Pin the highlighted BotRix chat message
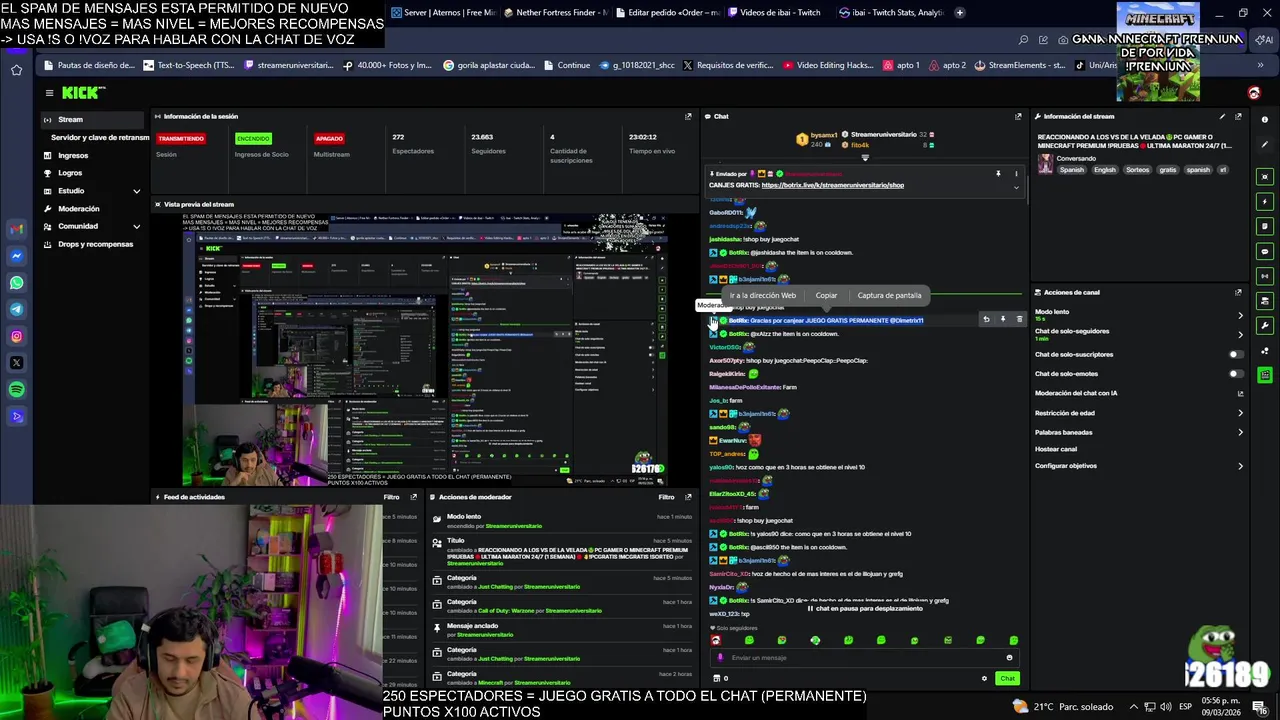The height and width of the screenshot is (720, 1280). tap(1003, 320)
